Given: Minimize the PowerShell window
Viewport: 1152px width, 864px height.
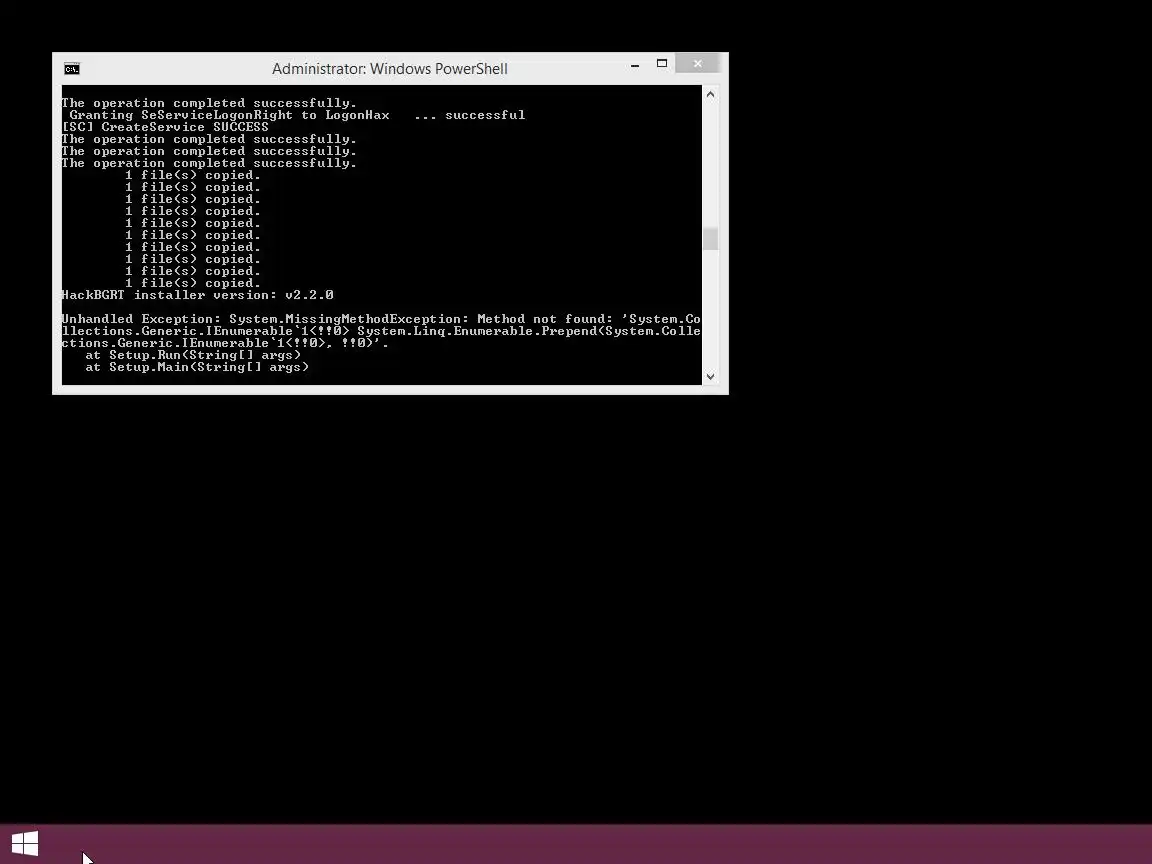Looking at the screenshot, I should tap(635, 65).
